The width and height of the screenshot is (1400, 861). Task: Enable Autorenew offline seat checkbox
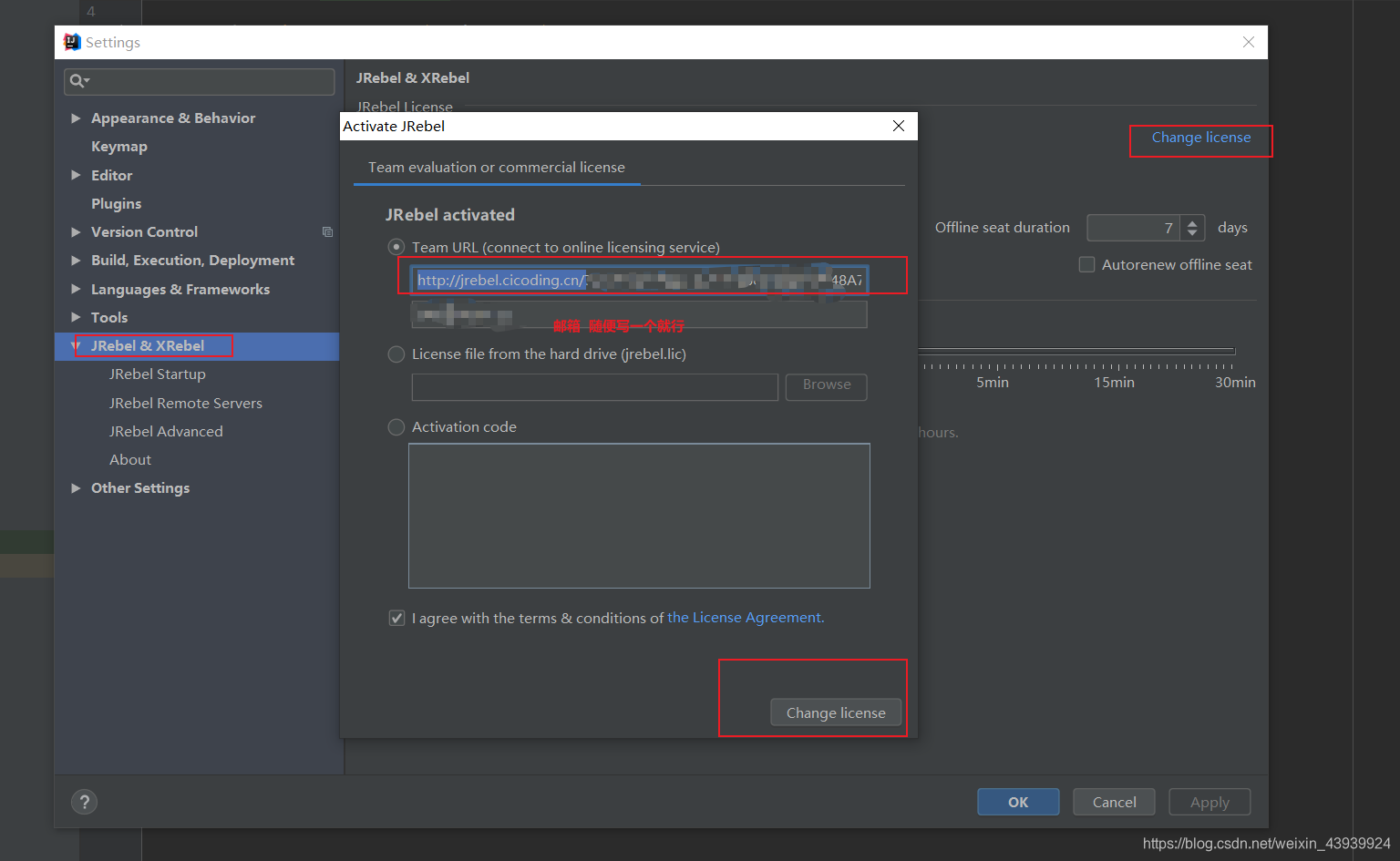tap(1086, 264)
